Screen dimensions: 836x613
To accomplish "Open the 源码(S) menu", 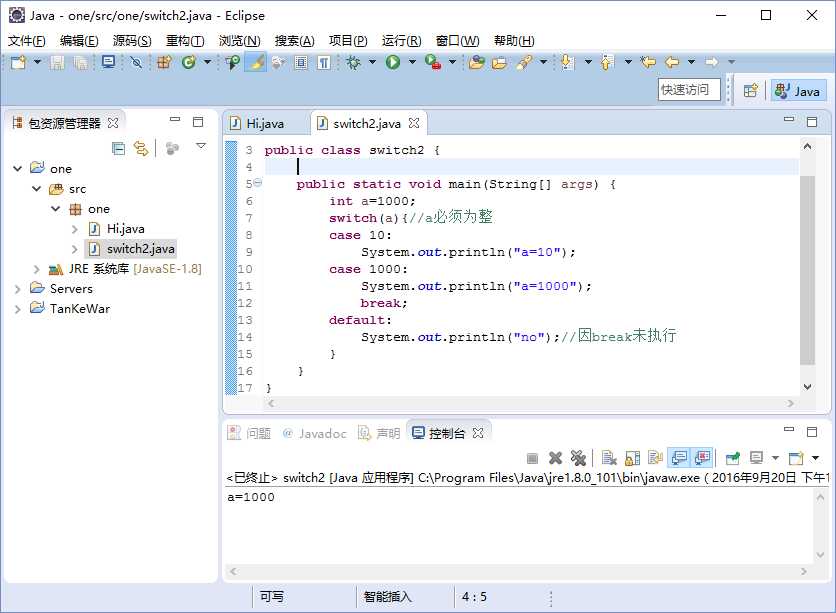I will 132,41.
